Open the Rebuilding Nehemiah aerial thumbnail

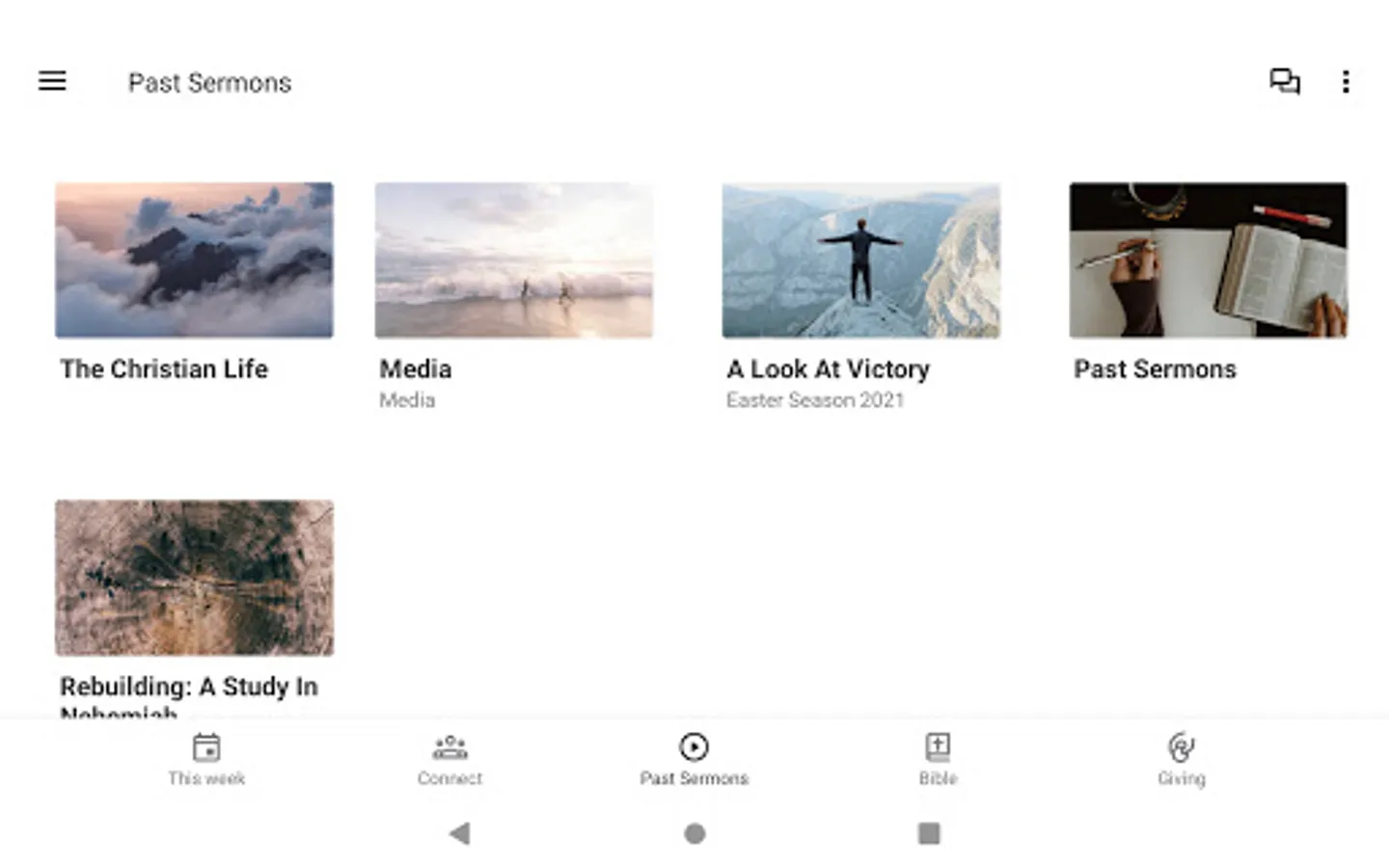pyautogui.click(x=194, y=578)
